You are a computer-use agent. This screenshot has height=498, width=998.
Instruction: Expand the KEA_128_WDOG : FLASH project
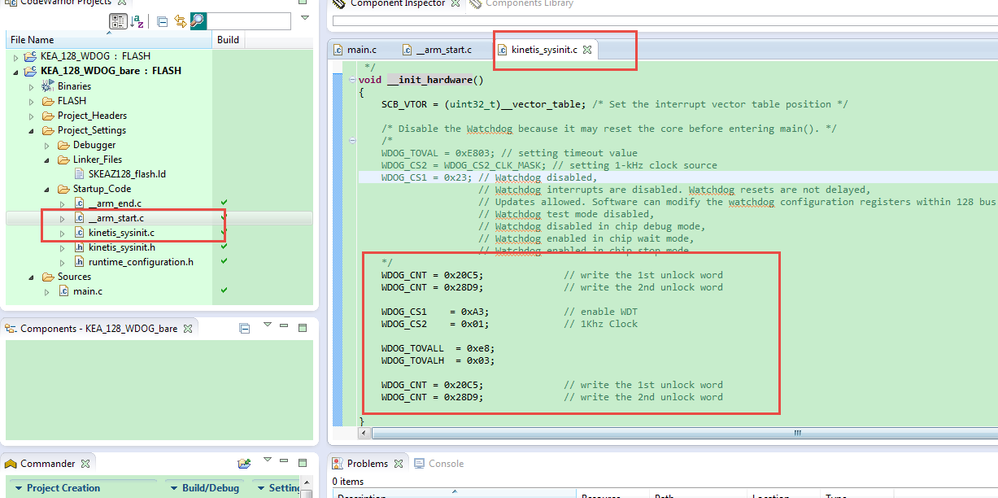click(x=17, y=57)
